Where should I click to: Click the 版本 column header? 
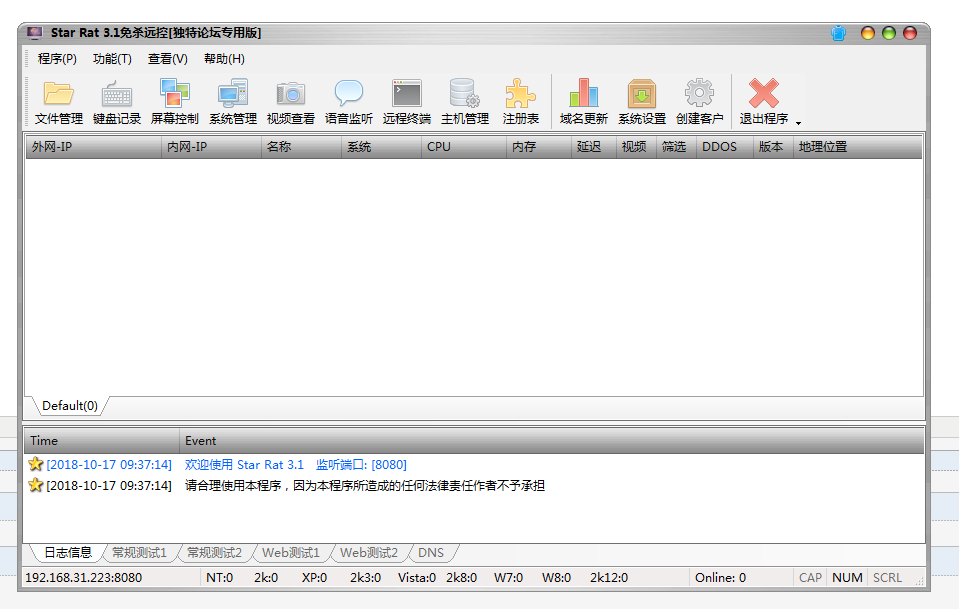[773, 147]
